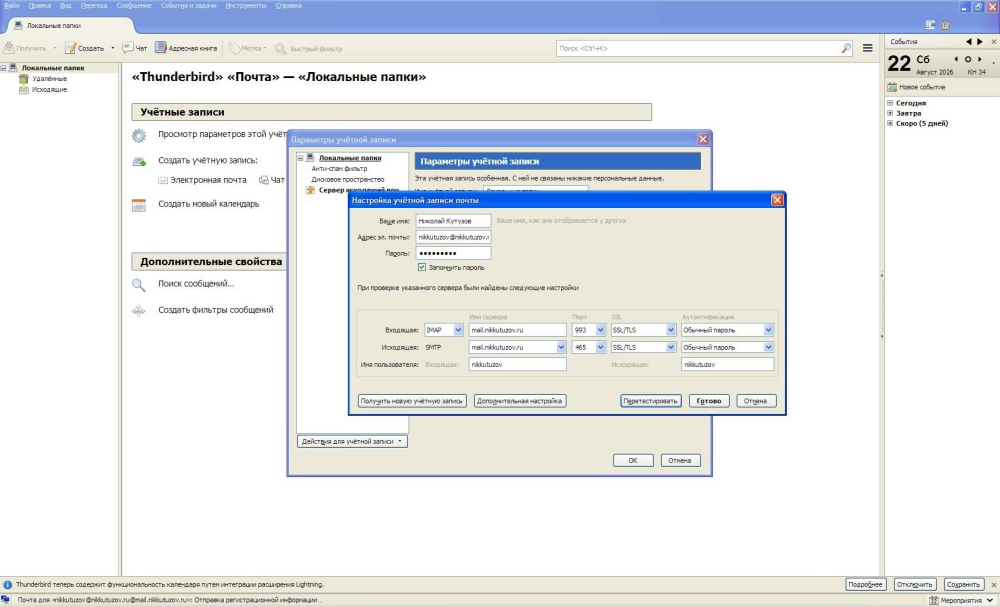This screenshot has height=607, width=1000.
Task: Collapse the Сегодня events group
Action: point(890,103)
